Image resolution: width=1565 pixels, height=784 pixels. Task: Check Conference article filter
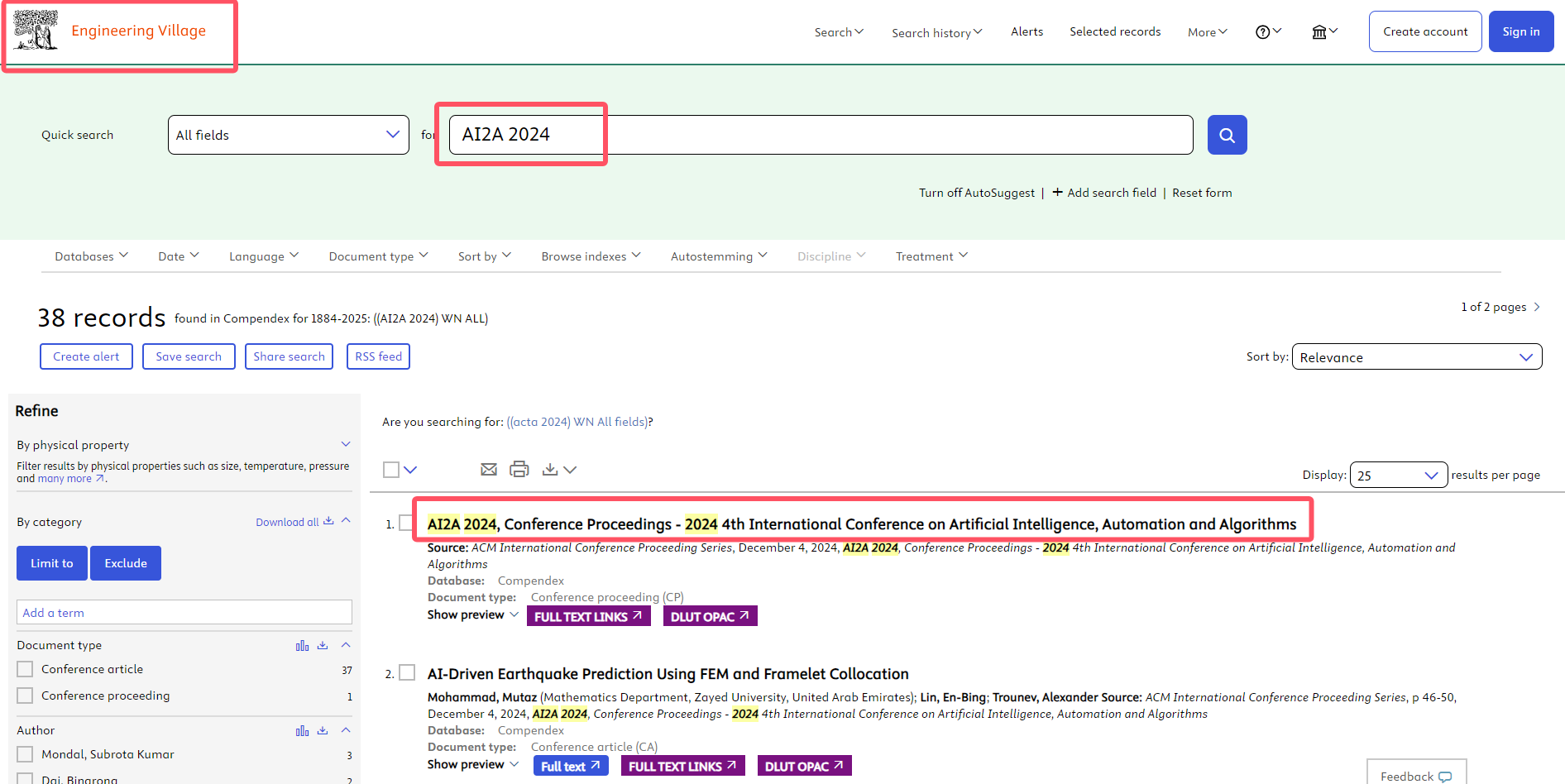pos(25,669)
